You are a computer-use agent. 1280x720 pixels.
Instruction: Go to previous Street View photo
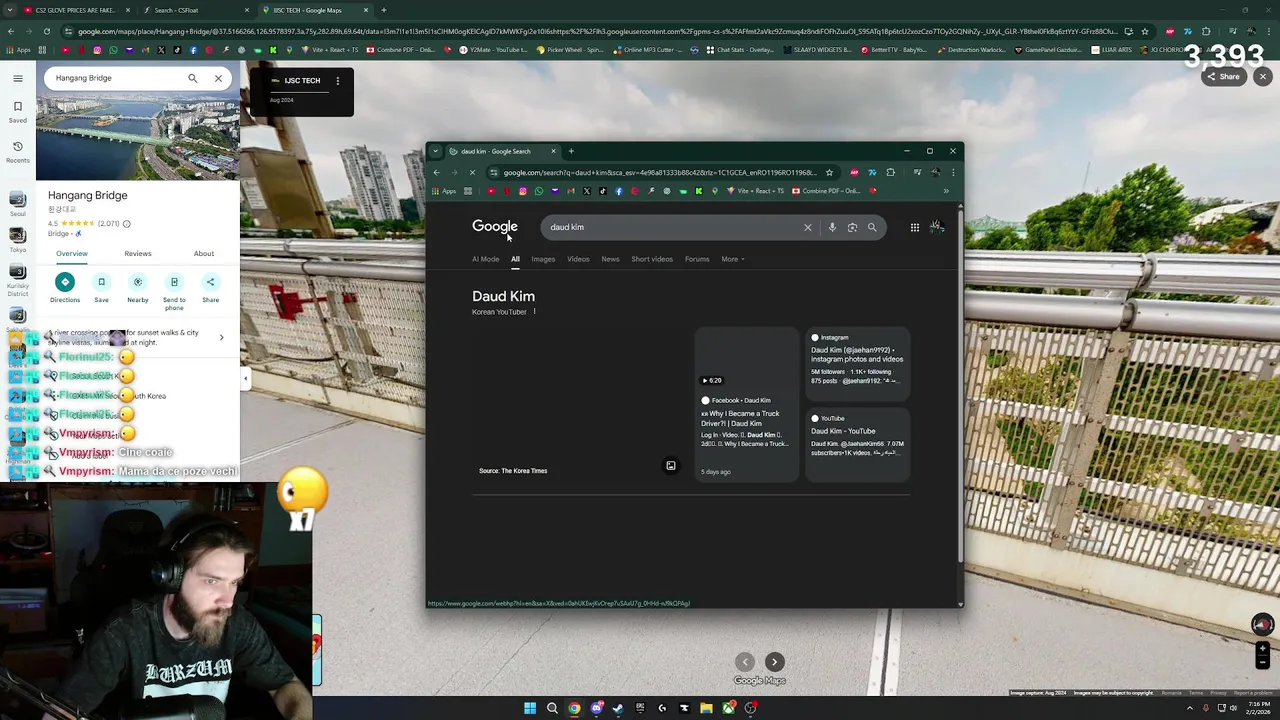[x=745, y=662]
